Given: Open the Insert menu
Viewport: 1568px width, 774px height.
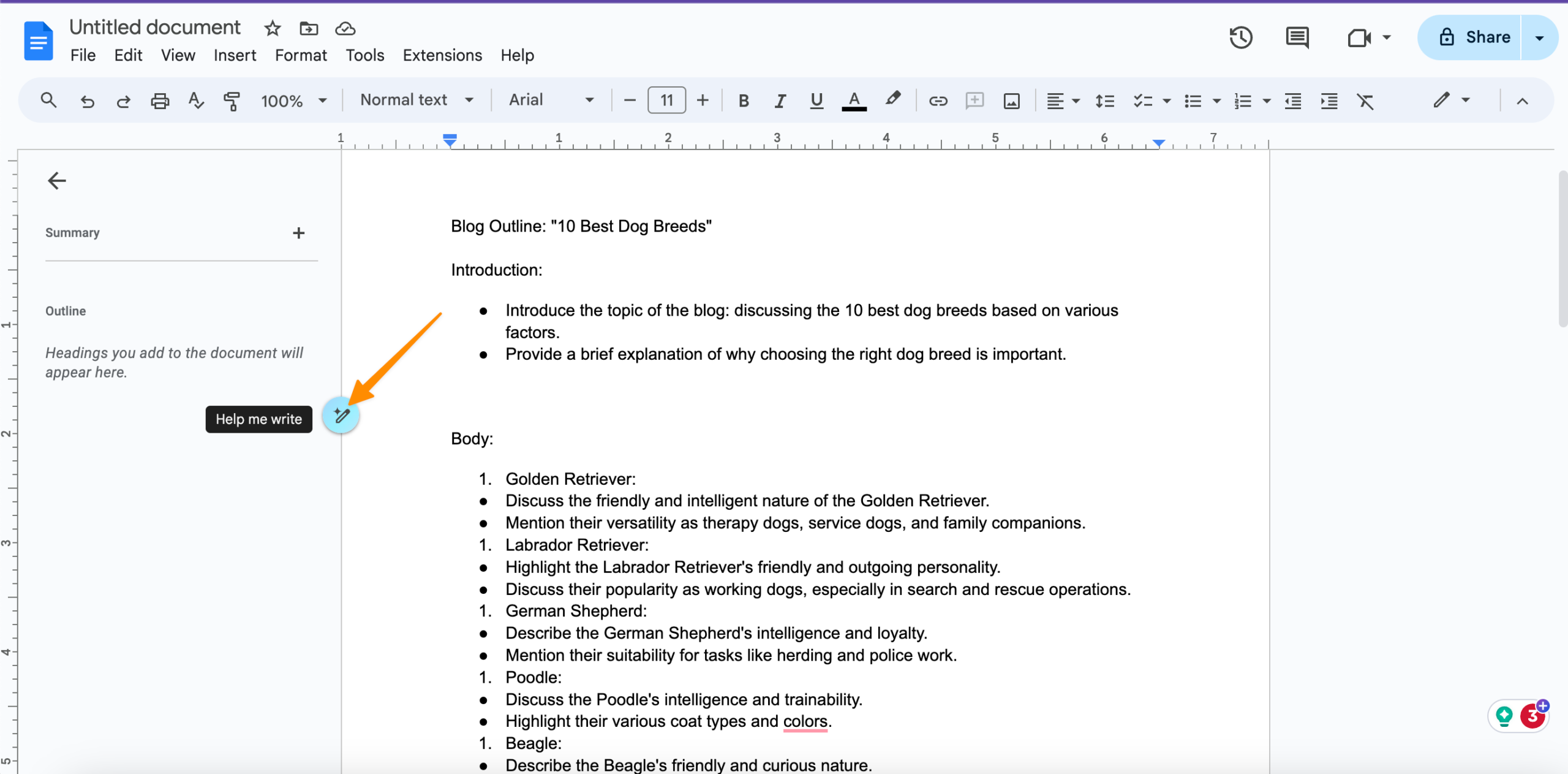Looking at the screenshot, I should (235, 55).
